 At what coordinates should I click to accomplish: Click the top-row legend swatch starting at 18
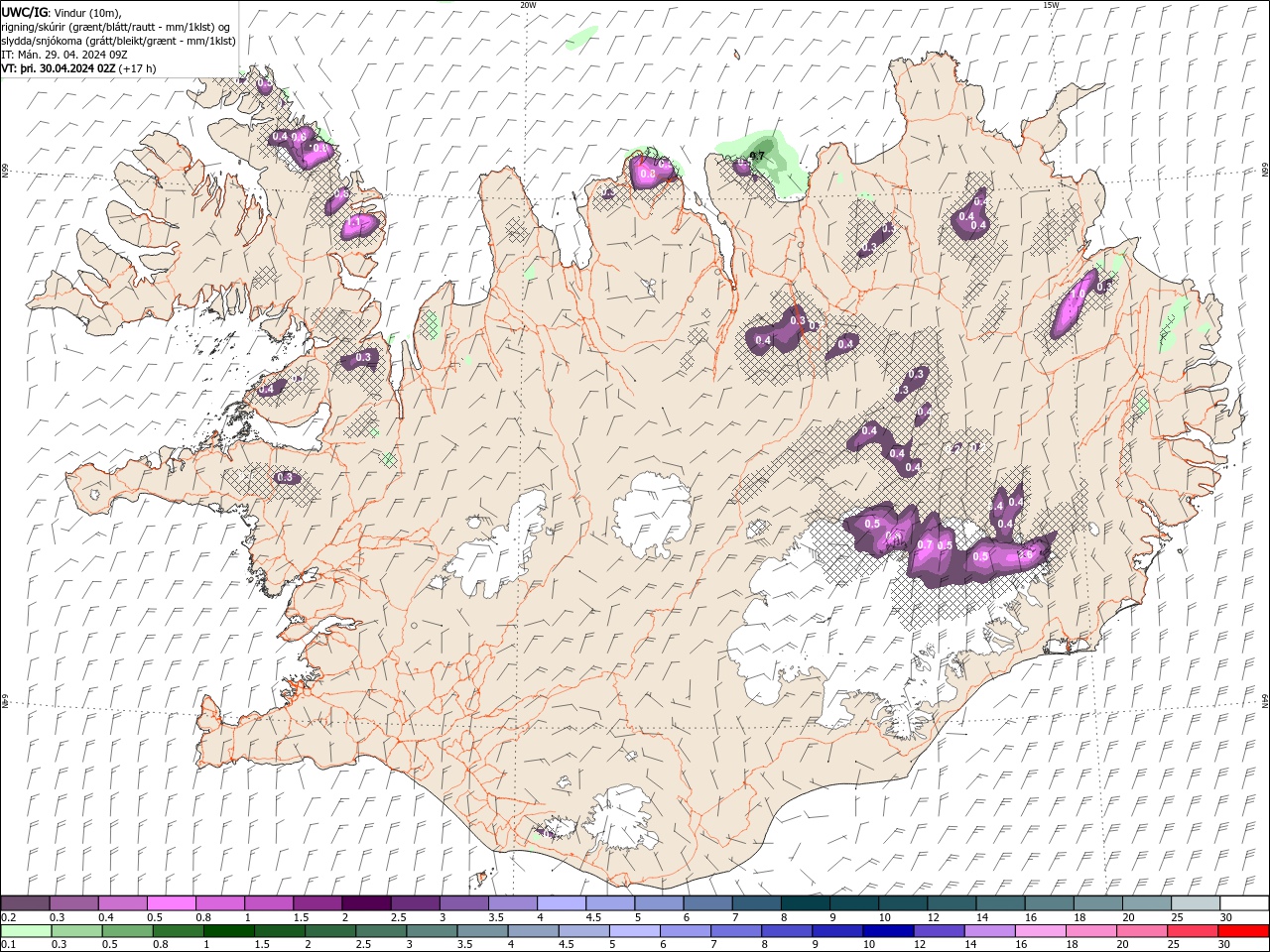pyautogui.click(x=1097, y=903)
